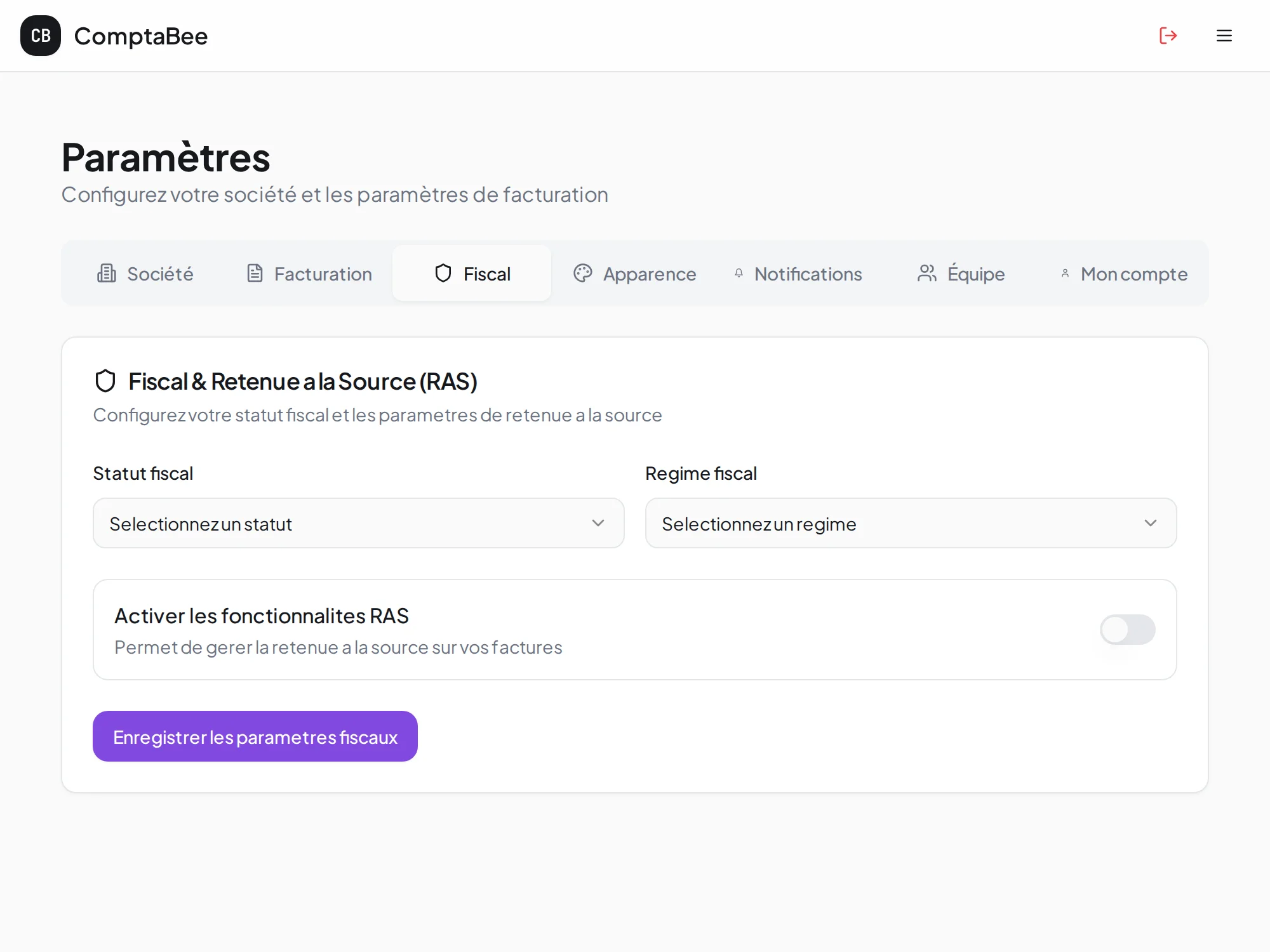
Task: Click the red logout icon
Action: (x=1168, y=36)
